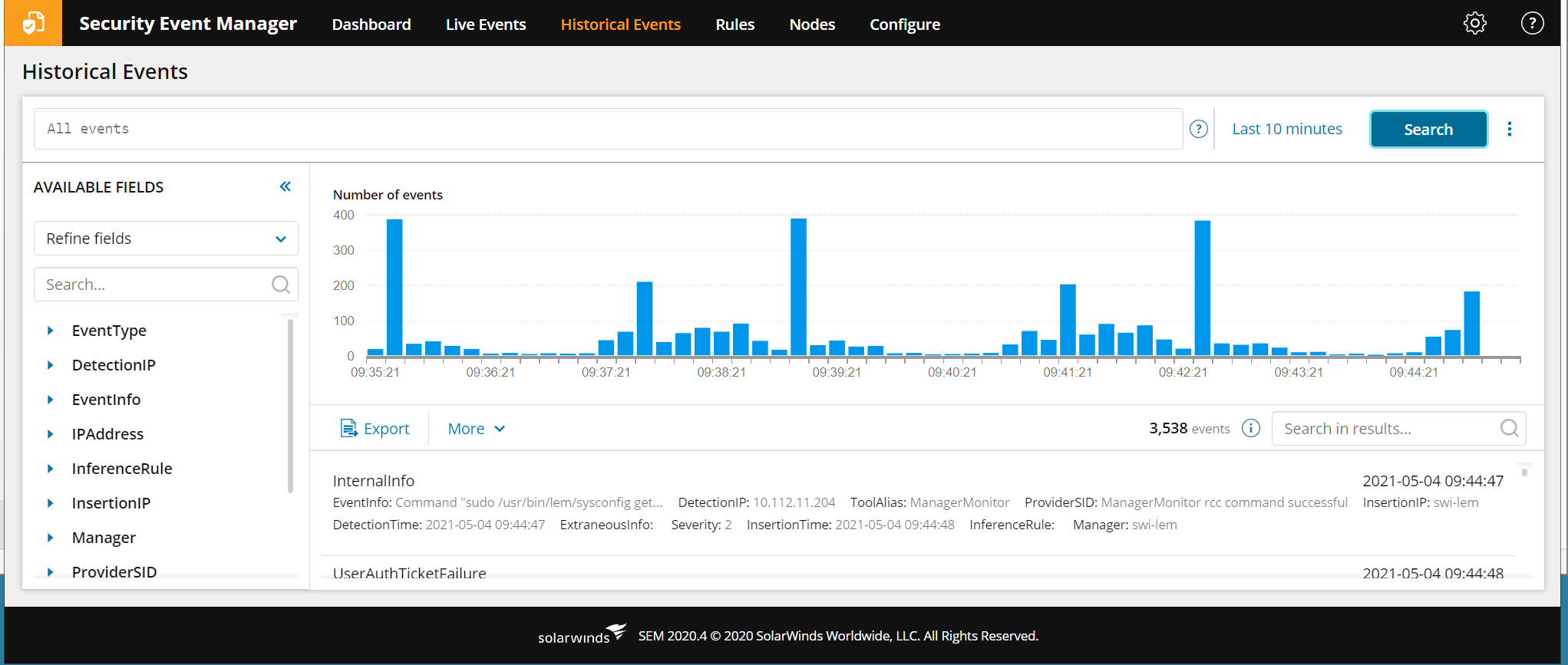1568x665 pixels.
Task: Click the Security Event Manager logo icon
Action: pos(33,23)
